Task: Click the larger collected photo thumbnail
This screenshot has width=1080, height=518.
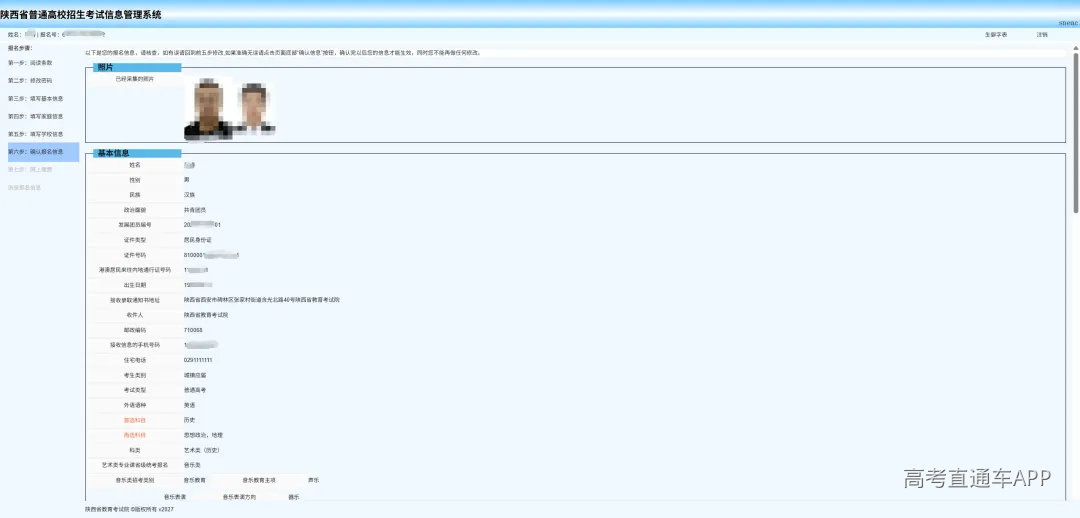Action: pos(209,110)
